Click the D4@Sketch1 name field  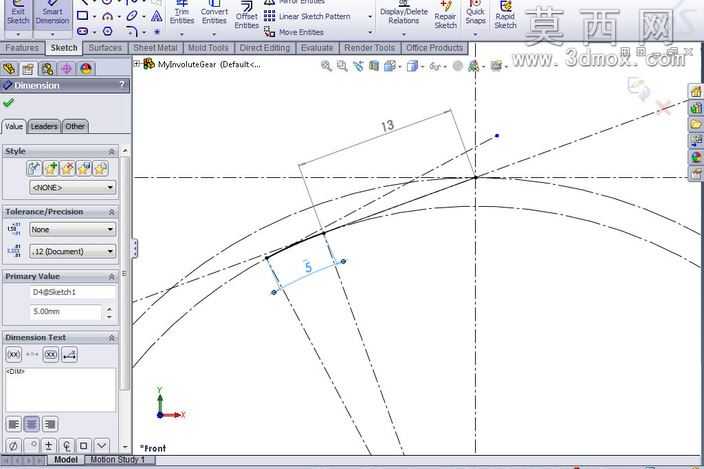coord(72,292)
